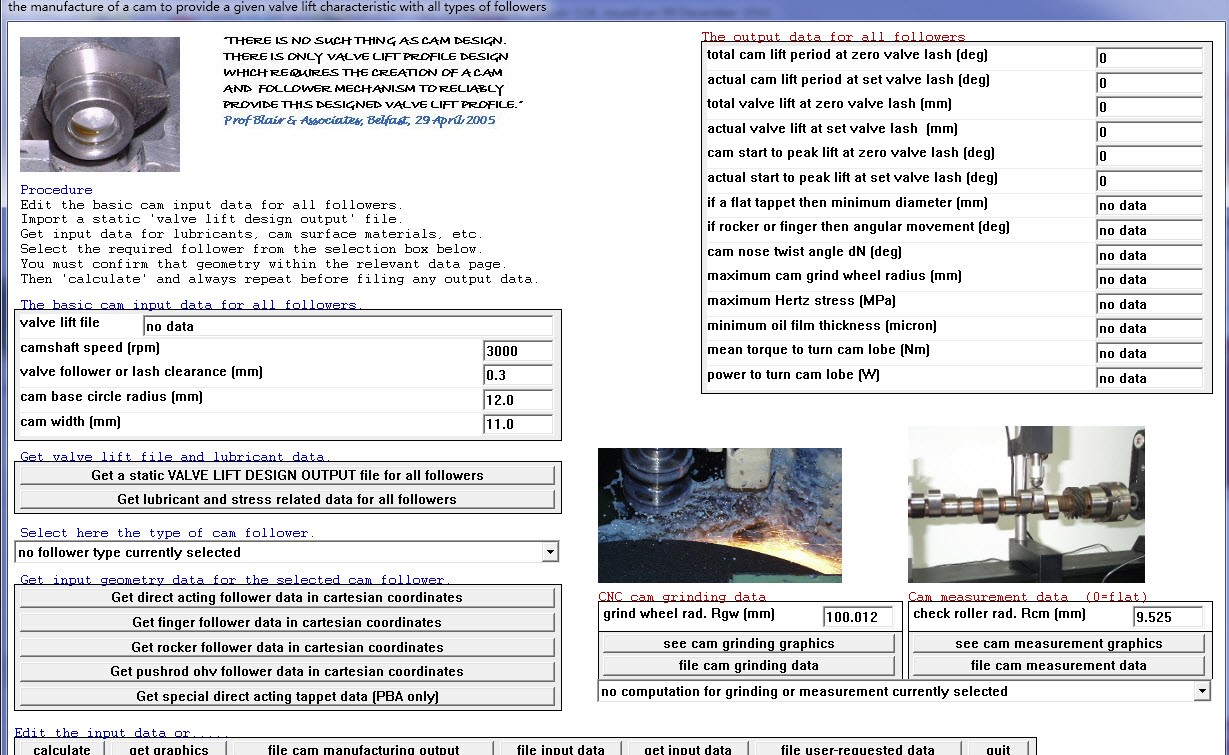Get special direct acting tappet data (PBA only)
The height and width of the screenshot is (755, 1229).
coord(287,696)
